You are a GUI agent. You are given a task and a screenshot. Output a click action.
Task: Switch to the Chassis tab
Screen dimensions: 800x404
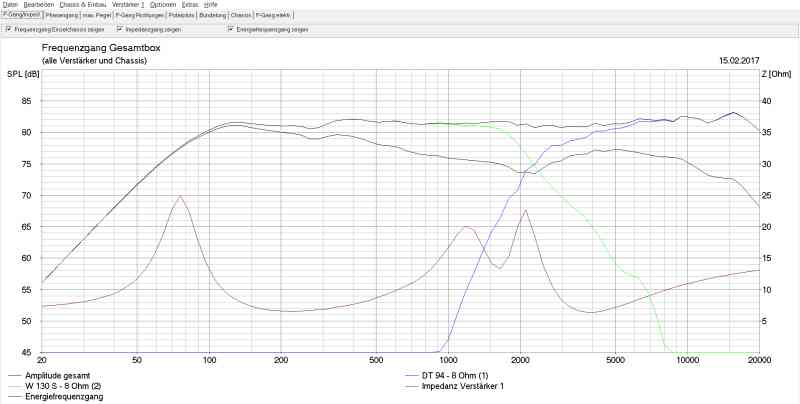click(x=241, y=15)
